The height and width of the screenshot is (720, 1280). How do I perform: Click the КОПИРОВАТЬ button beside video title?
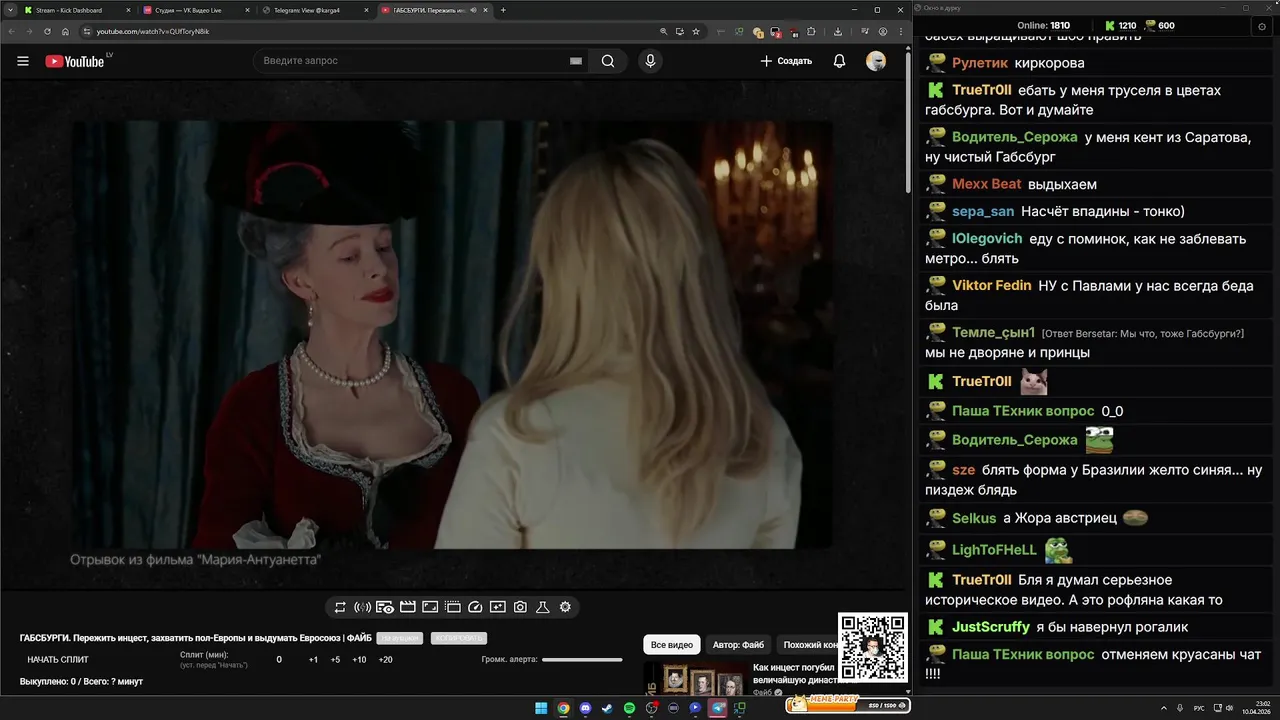pyautogui.click(x=459, y=638)
